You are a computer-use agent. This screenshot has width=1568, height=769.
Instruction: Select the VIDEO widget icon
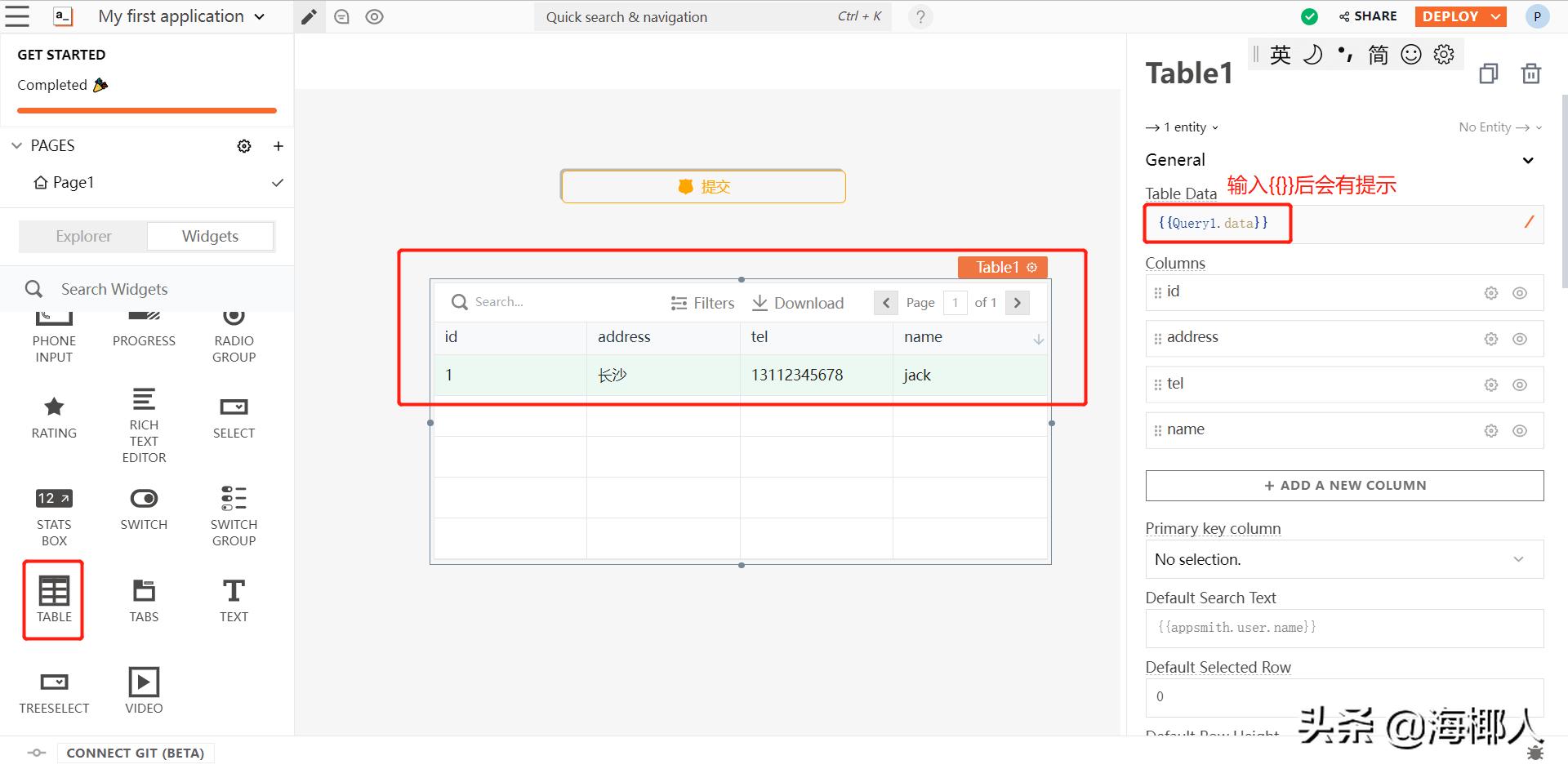143,682
